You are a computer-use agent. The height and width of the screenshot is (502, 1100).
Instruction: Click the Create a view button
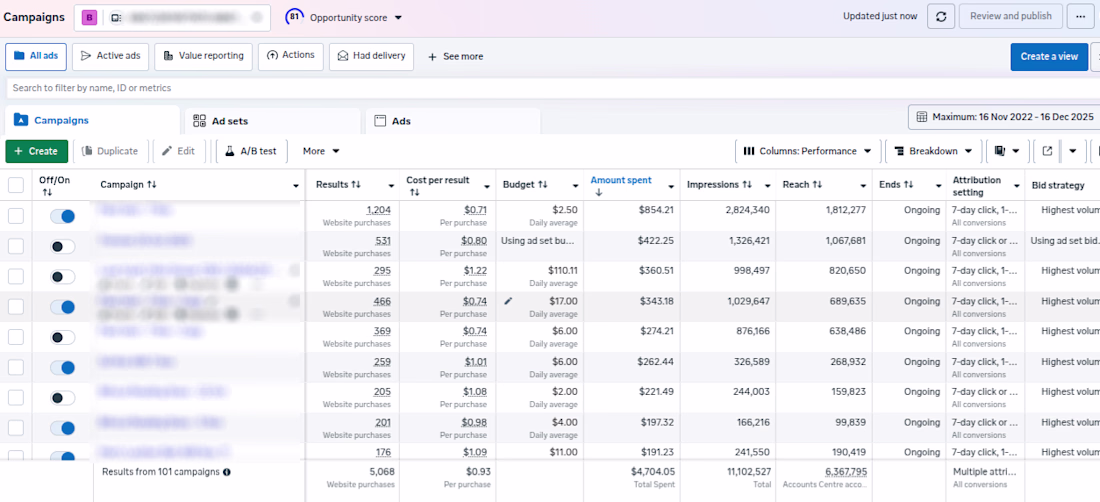[x=1049, y=57]
